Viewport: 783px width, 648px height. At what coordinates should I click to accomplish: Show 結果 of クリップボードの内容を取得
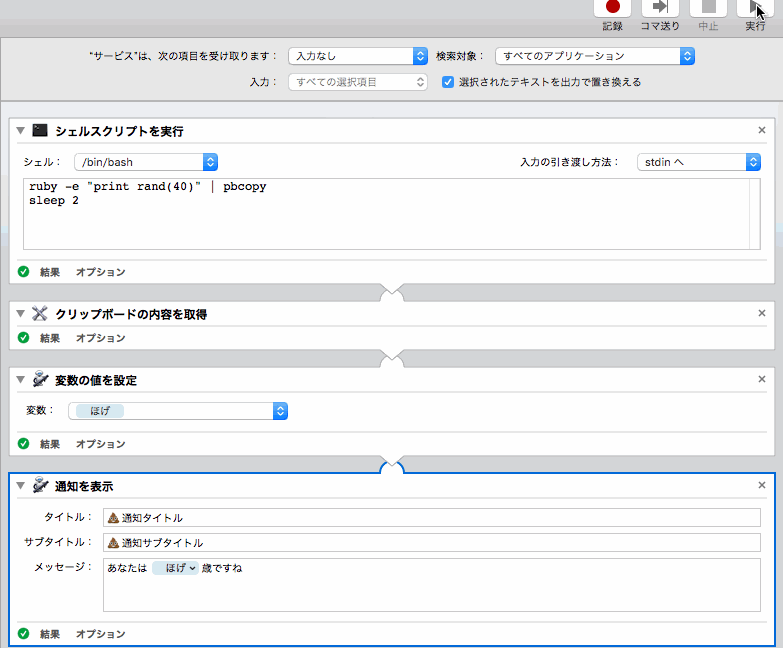click(x=50, y=338)
